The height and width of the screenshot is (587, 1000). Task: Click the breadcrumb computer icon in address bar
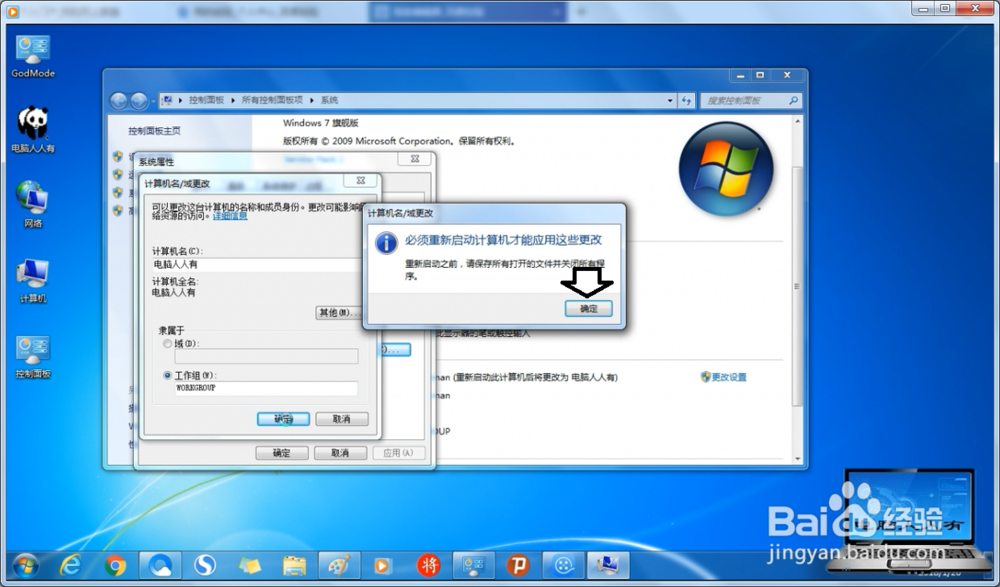click(x=168, y=100)
